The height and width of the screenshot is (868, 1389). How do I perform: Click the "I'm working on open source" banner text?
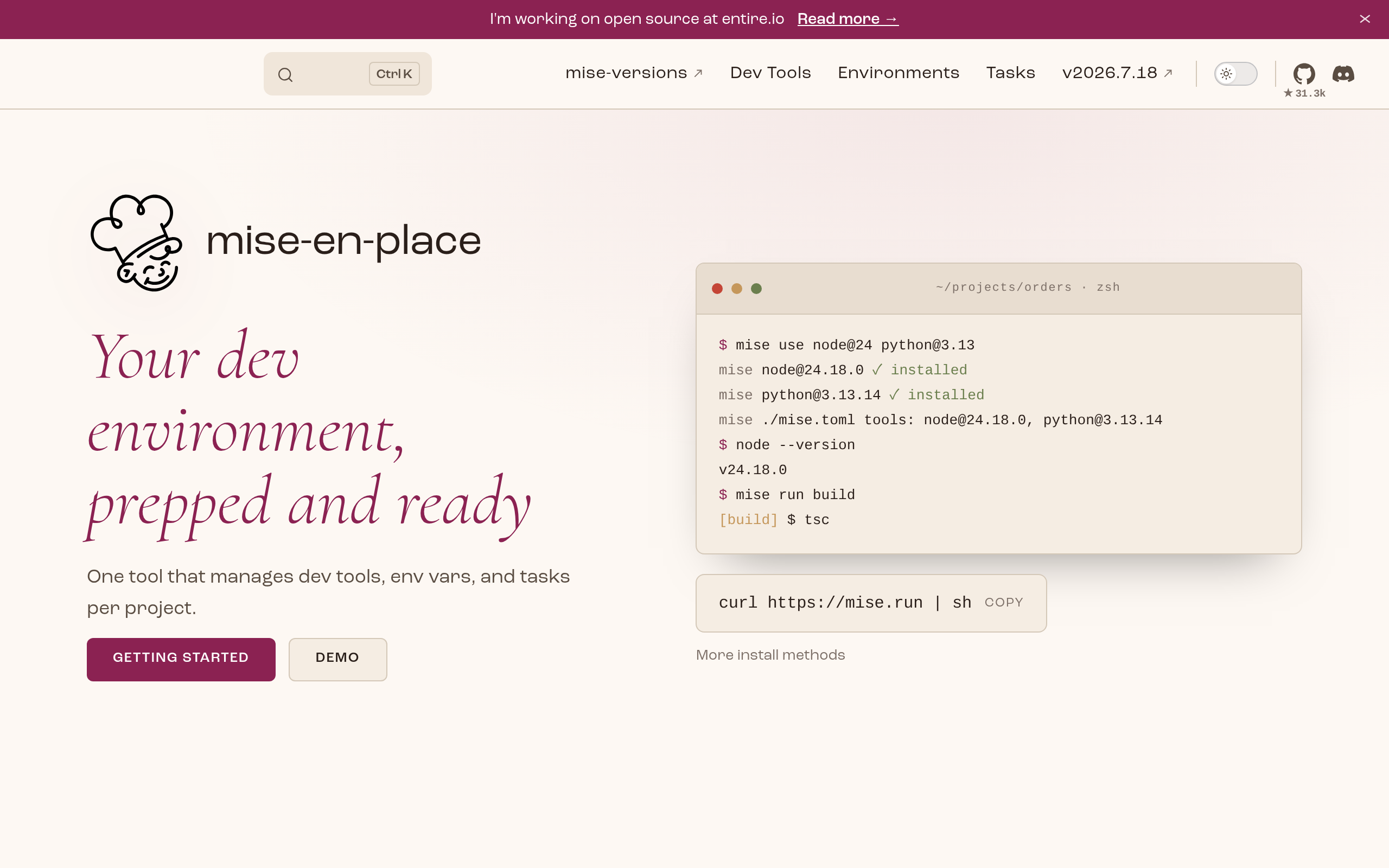pos(636,19)
